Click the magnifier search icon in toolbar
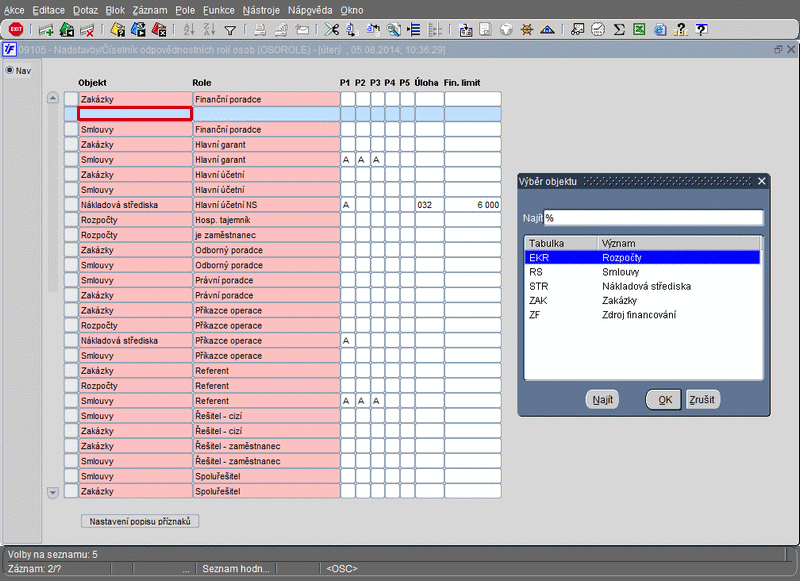 pyautogui.click(x=393, y=30)
